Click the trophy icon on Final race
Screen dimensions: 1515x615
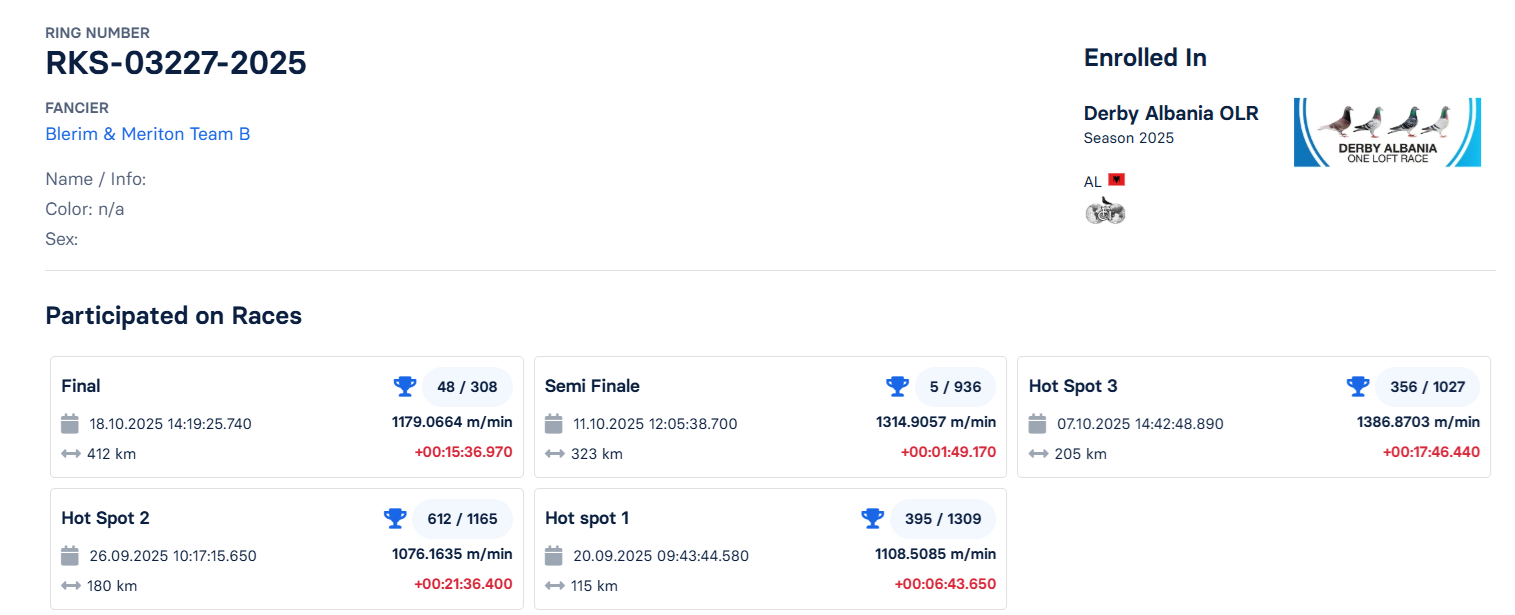[x=404, y=386]
